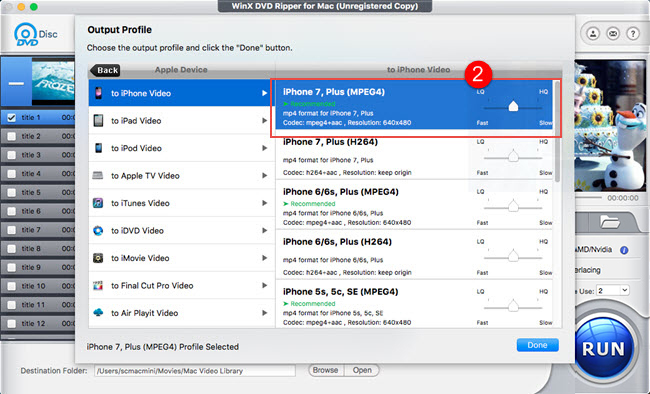Expand the to iTunes Video arrow
The height and width of the screenshot is (394, 650).
click(264, 203)
